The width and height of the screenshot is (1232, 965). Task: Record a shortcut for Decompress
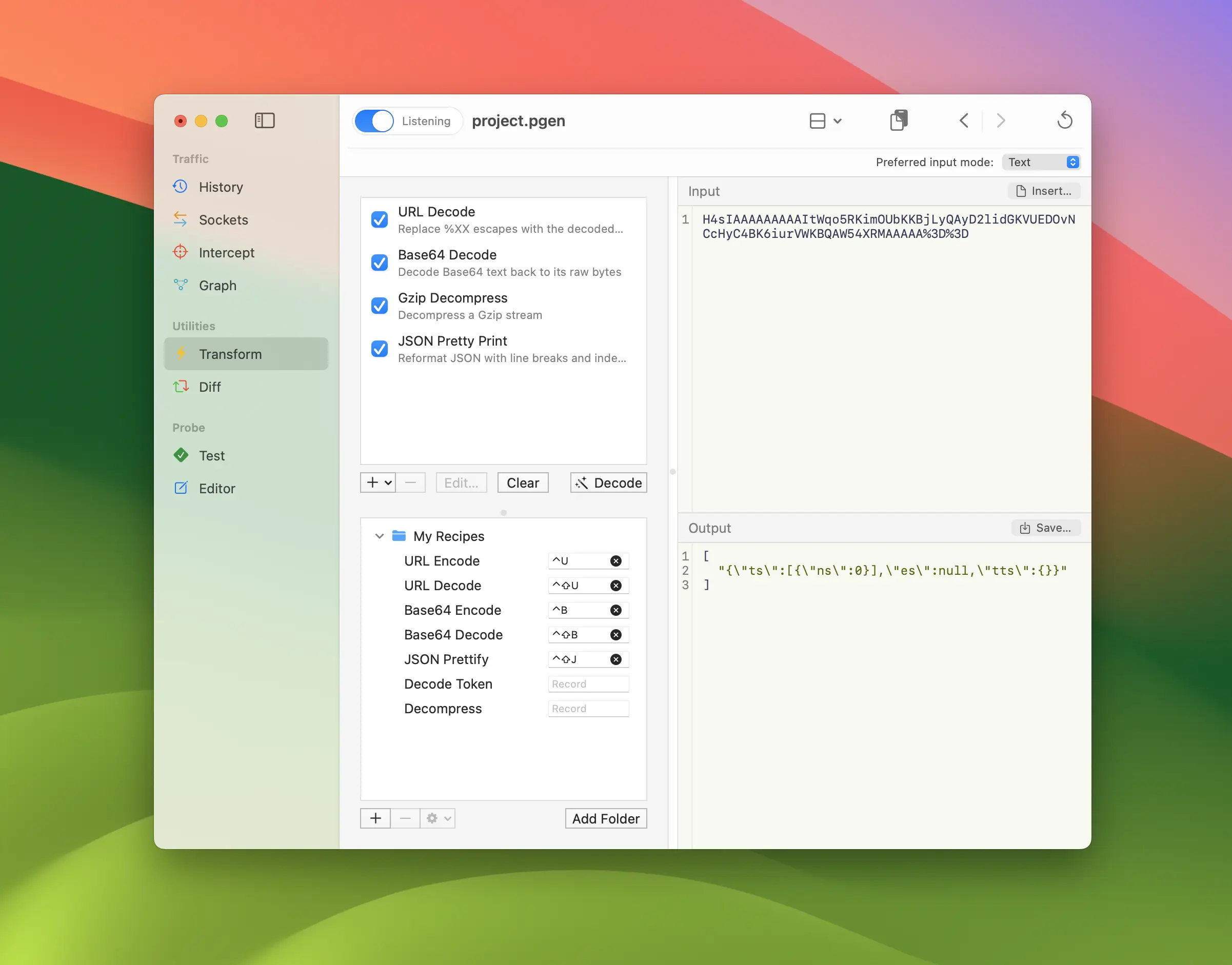click(588, 709)
